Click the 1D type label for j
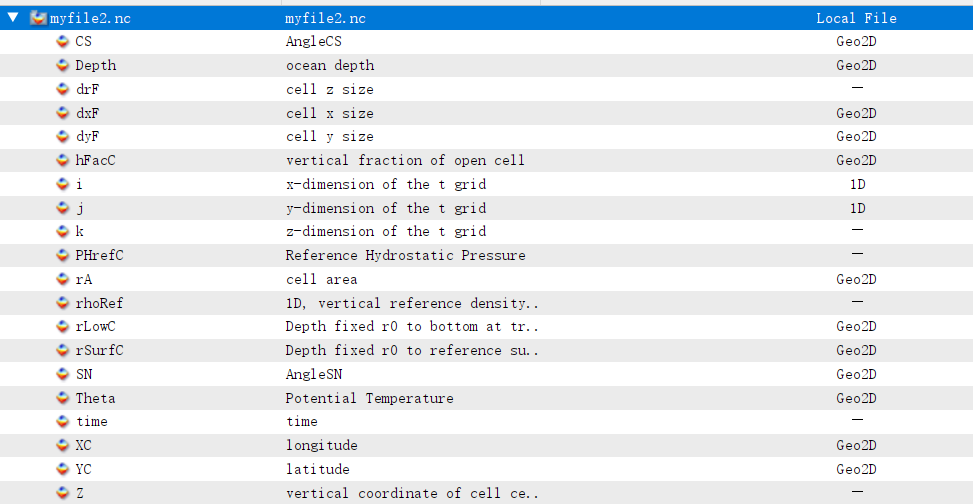 pyautogui.click(x=857, y=208)
